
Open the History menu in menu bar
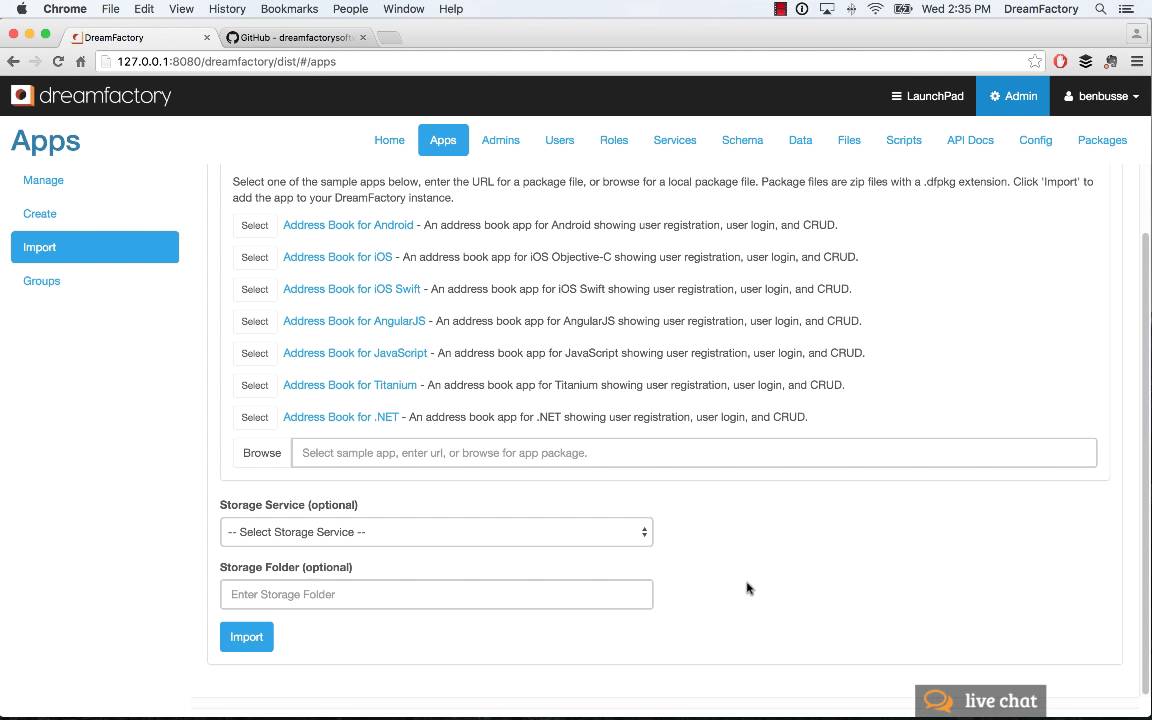(227, 9)
